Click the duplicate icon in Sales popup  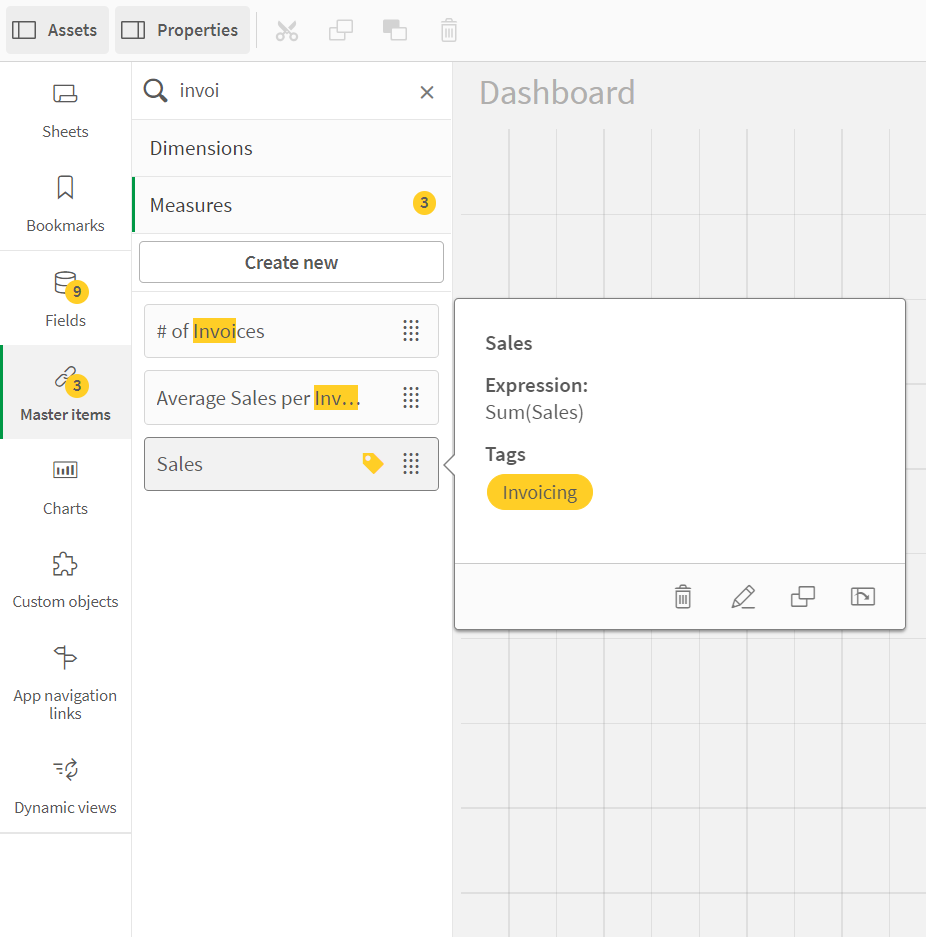[802, 597]
